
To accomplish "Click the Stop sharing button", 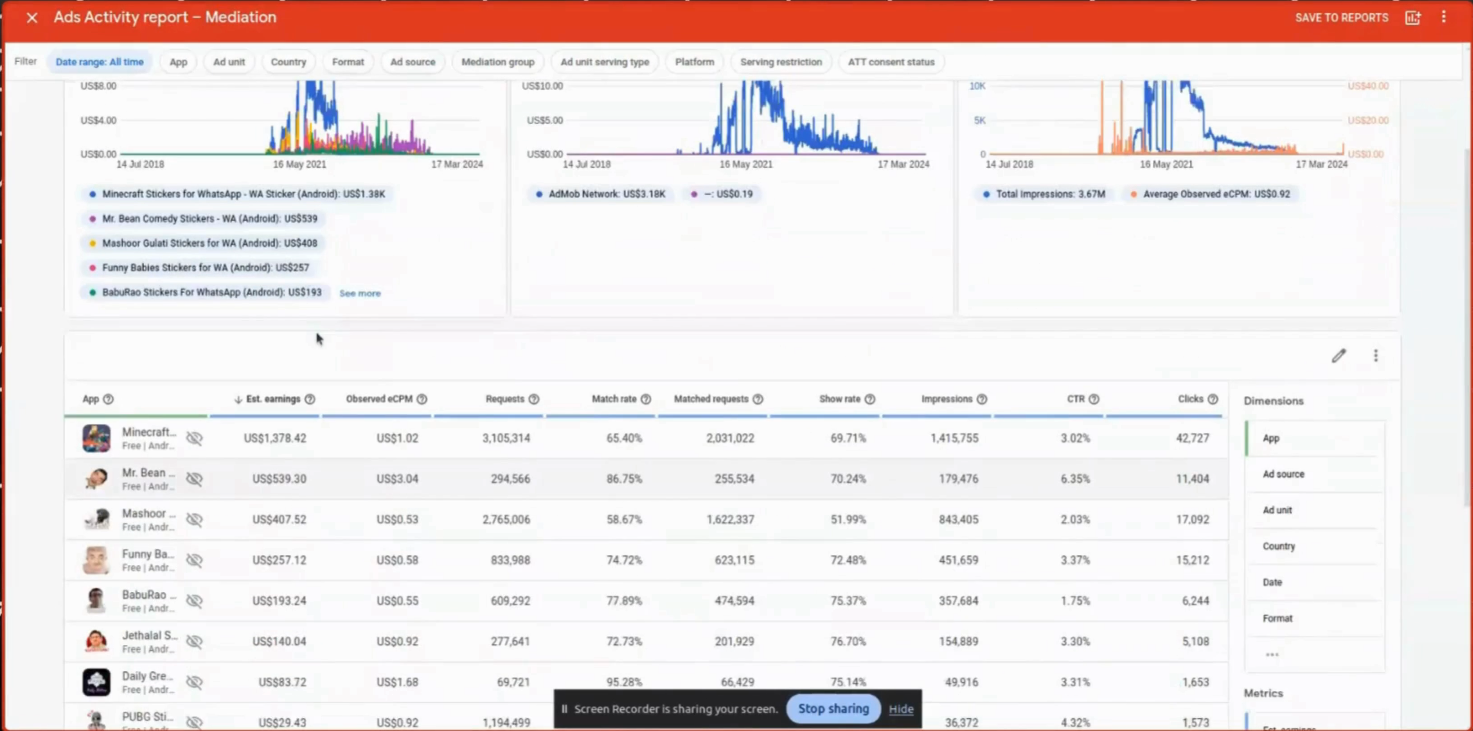I will pos(833,709).
